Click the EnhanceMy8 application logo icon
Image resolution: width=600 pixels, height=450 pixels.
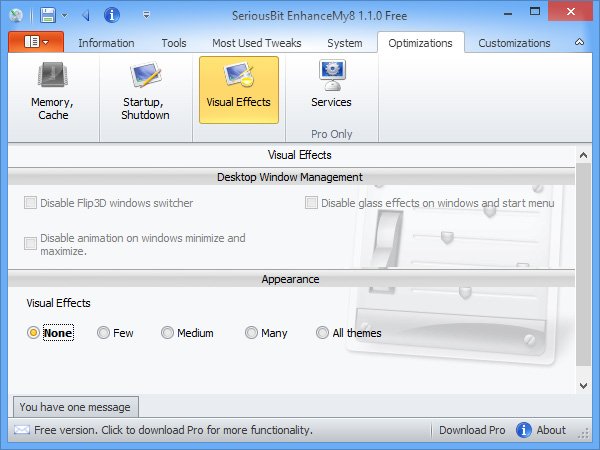16,15
